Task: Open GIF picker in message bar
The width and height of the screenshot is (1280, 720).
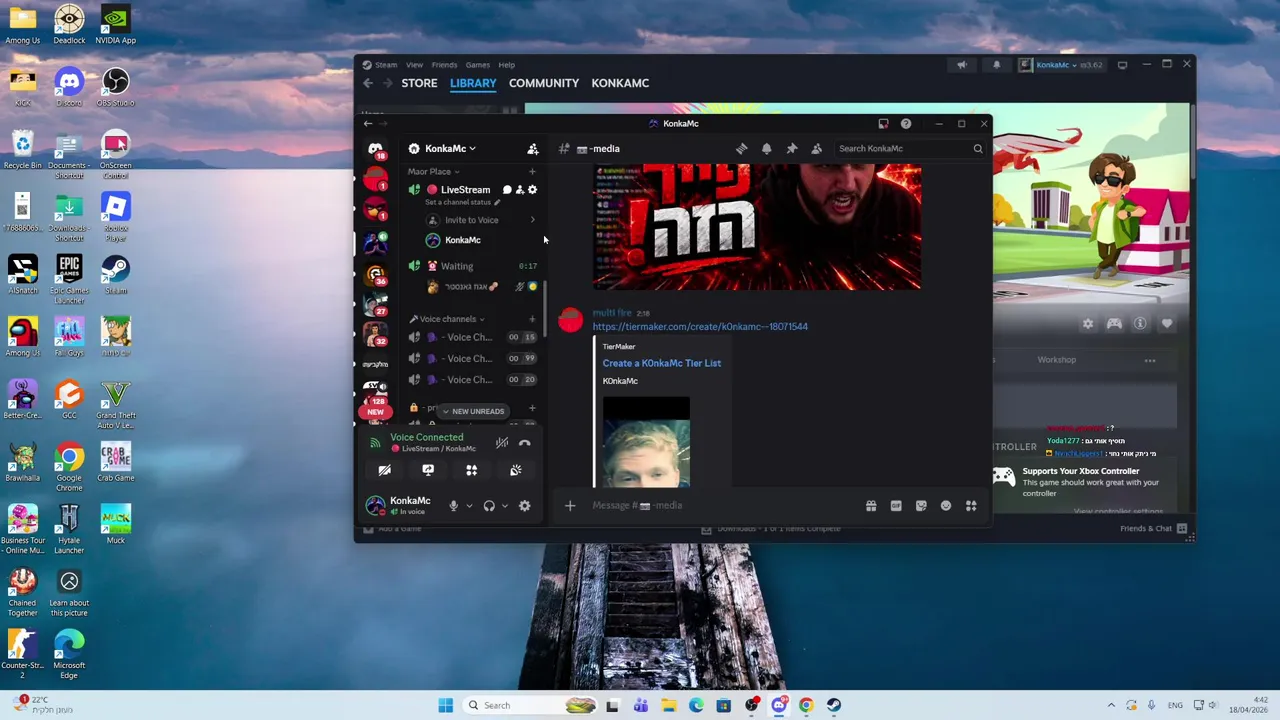Action: point(896,506)
